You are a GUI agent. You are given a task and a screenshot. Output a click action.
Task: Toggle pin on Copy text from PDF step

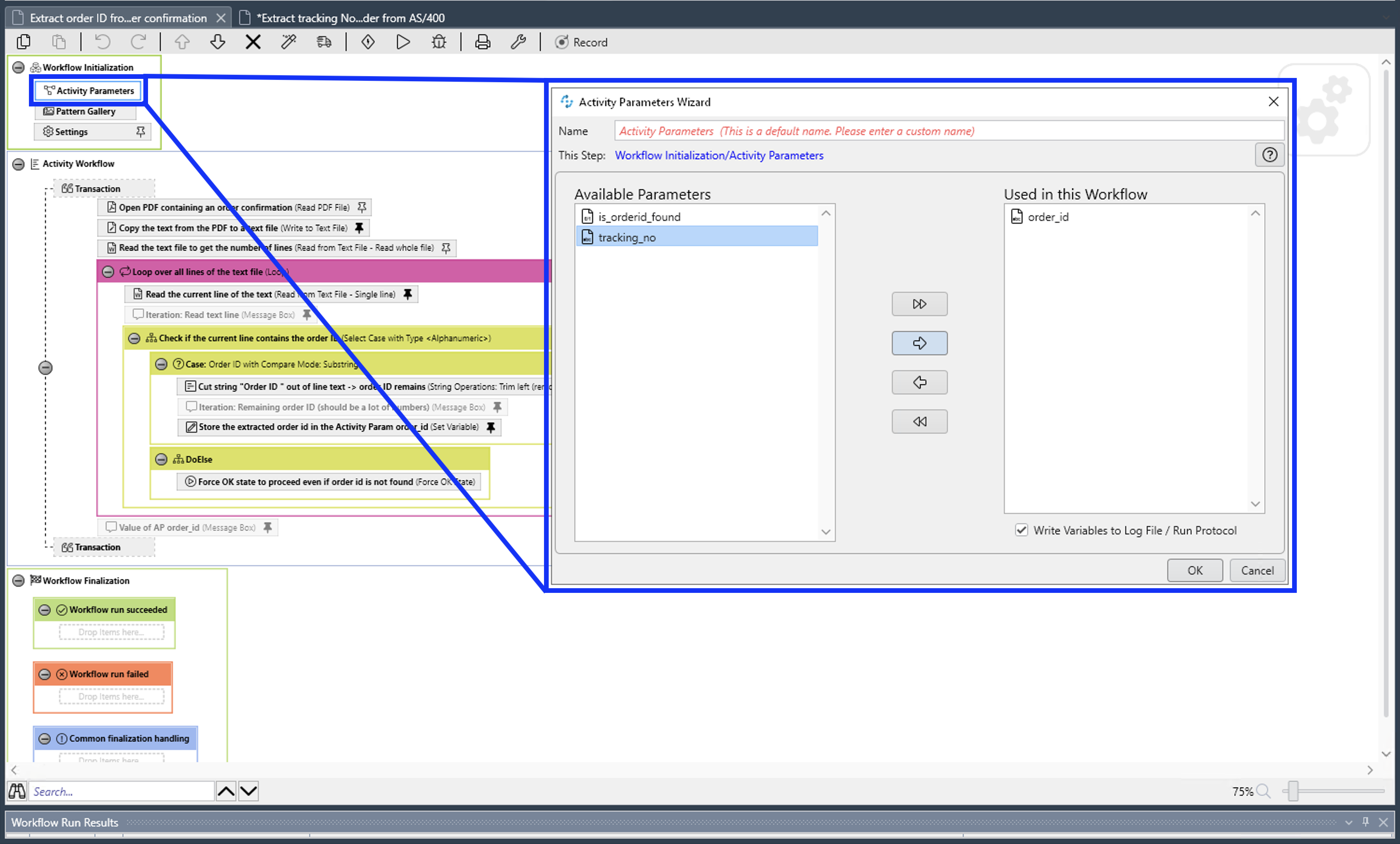coord(359,228)
